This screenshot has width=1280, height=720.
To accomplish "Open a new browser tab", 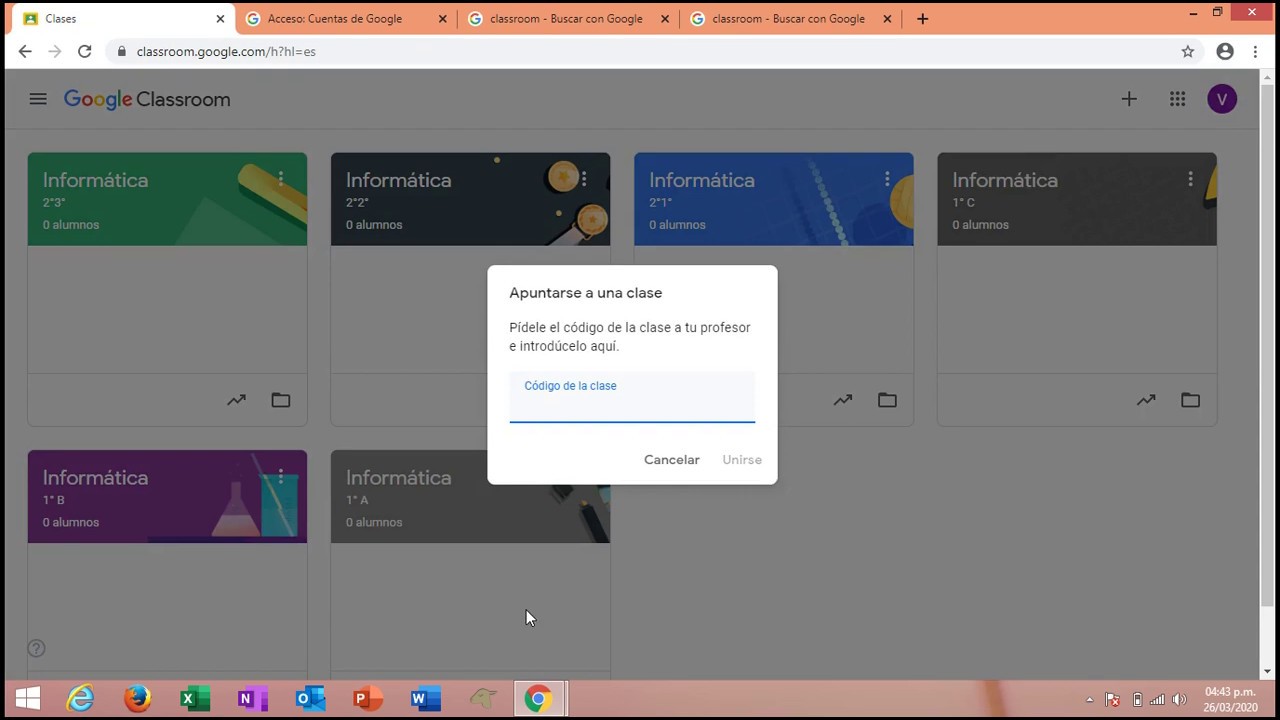I will 922,19.
